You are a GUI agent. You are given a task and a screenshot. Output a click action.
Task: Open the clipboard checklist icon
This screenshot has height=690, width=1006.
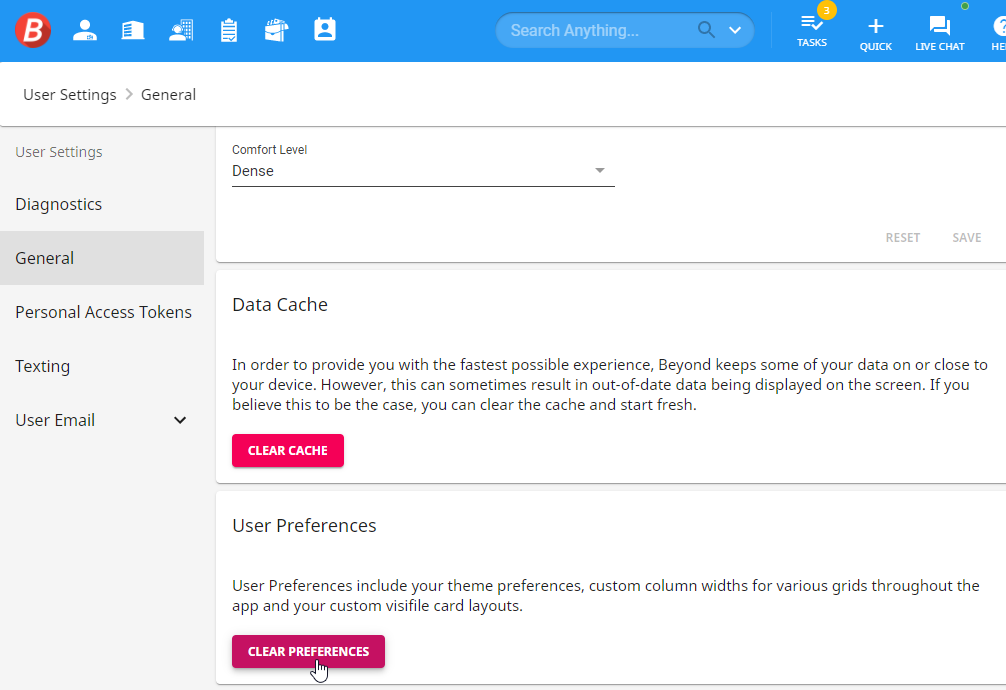229,31
